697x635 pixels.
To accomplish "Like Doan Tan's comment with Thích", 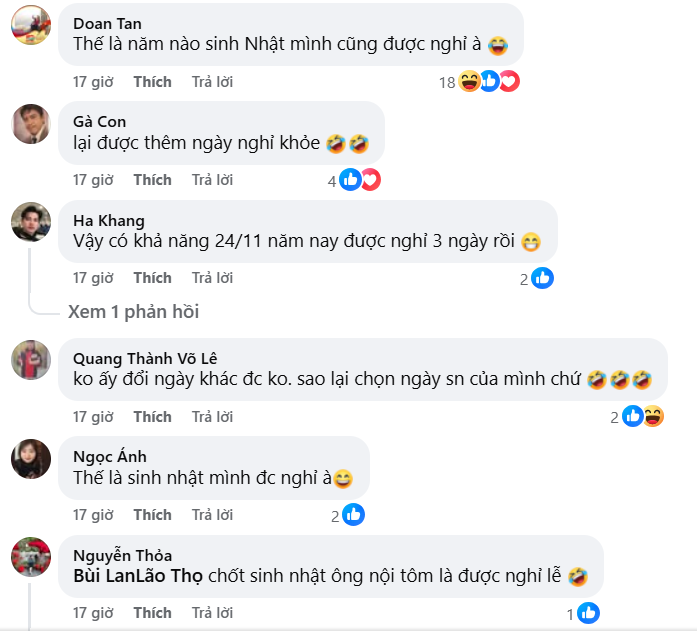I will (x=152, y=82).
